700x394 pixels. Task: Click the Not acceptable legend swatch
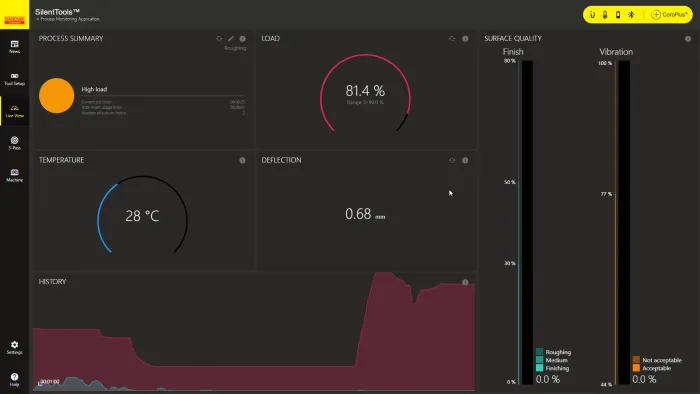pos(636,360)
